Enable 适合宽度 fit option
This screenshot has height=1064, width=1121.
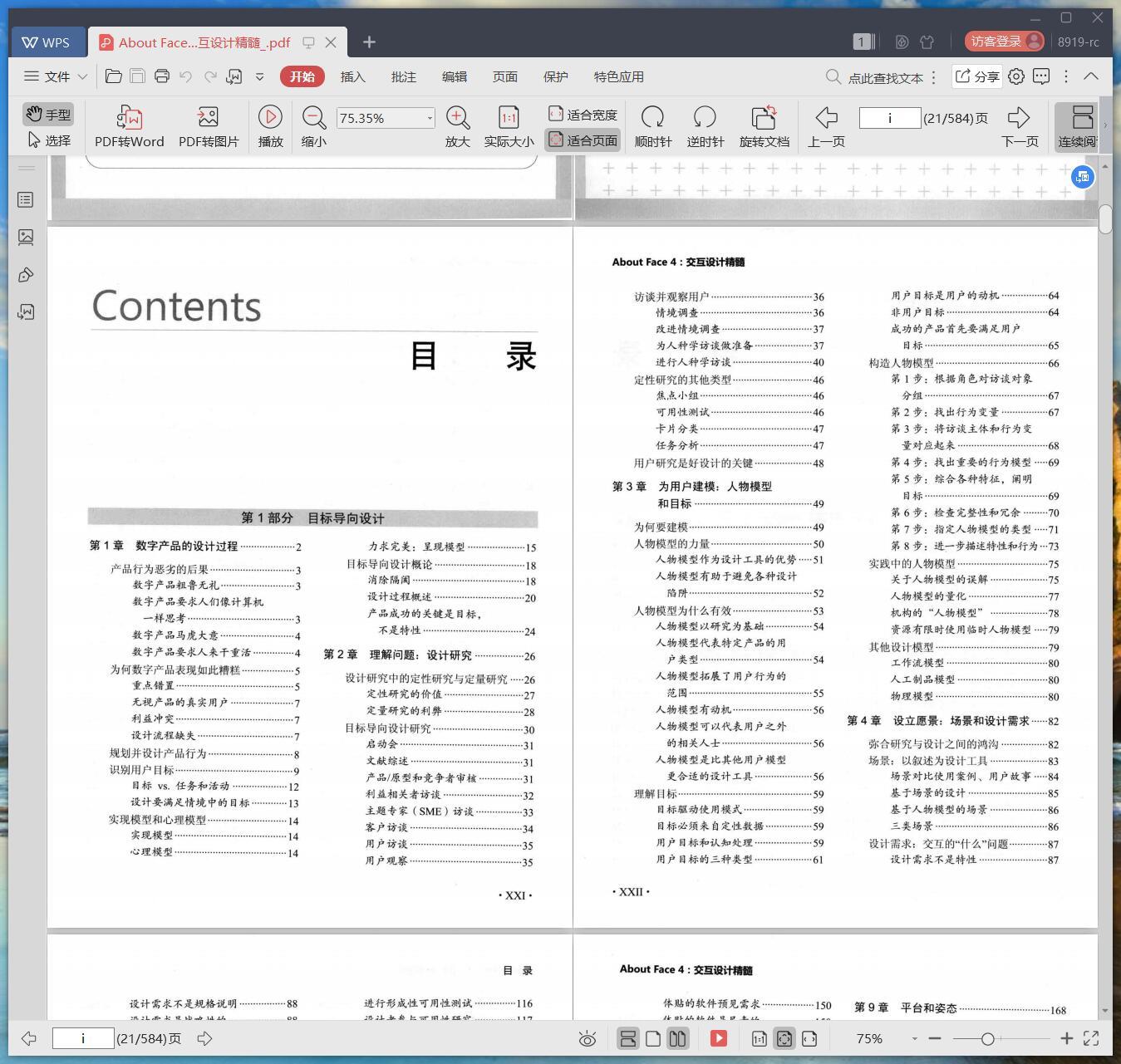coord(583,114)
